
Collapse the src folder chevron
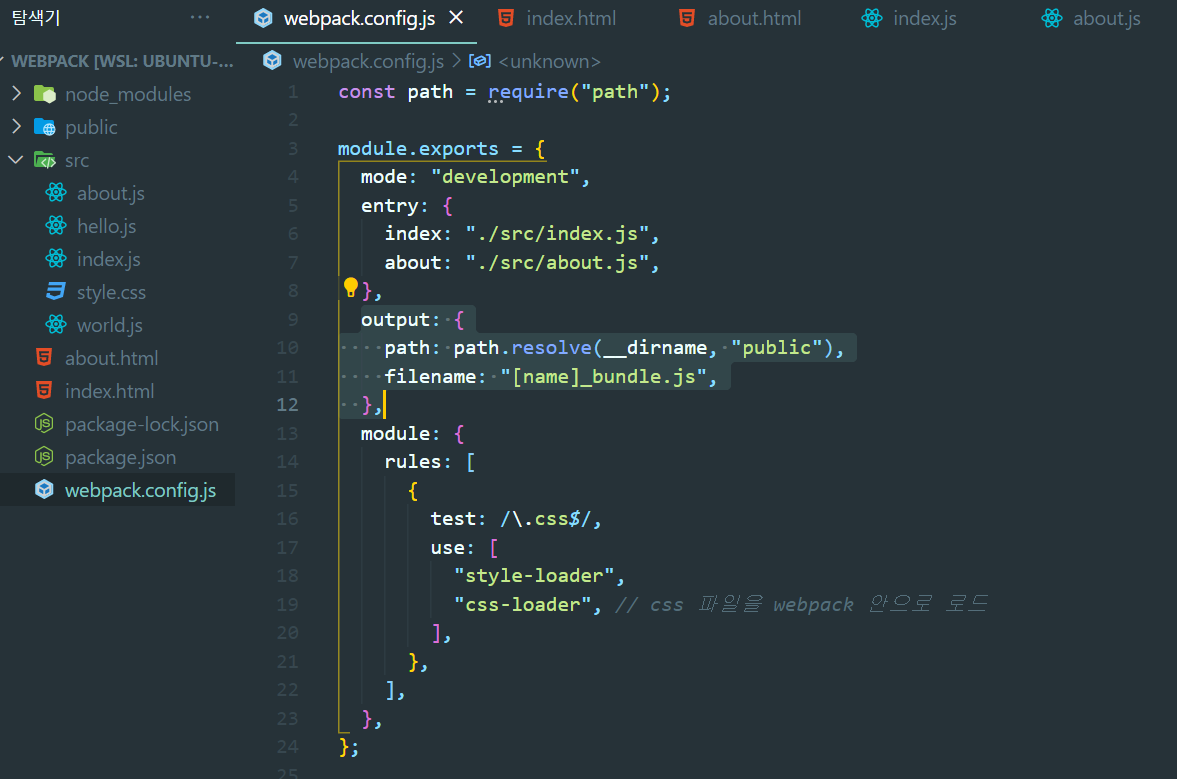point(17,160)
